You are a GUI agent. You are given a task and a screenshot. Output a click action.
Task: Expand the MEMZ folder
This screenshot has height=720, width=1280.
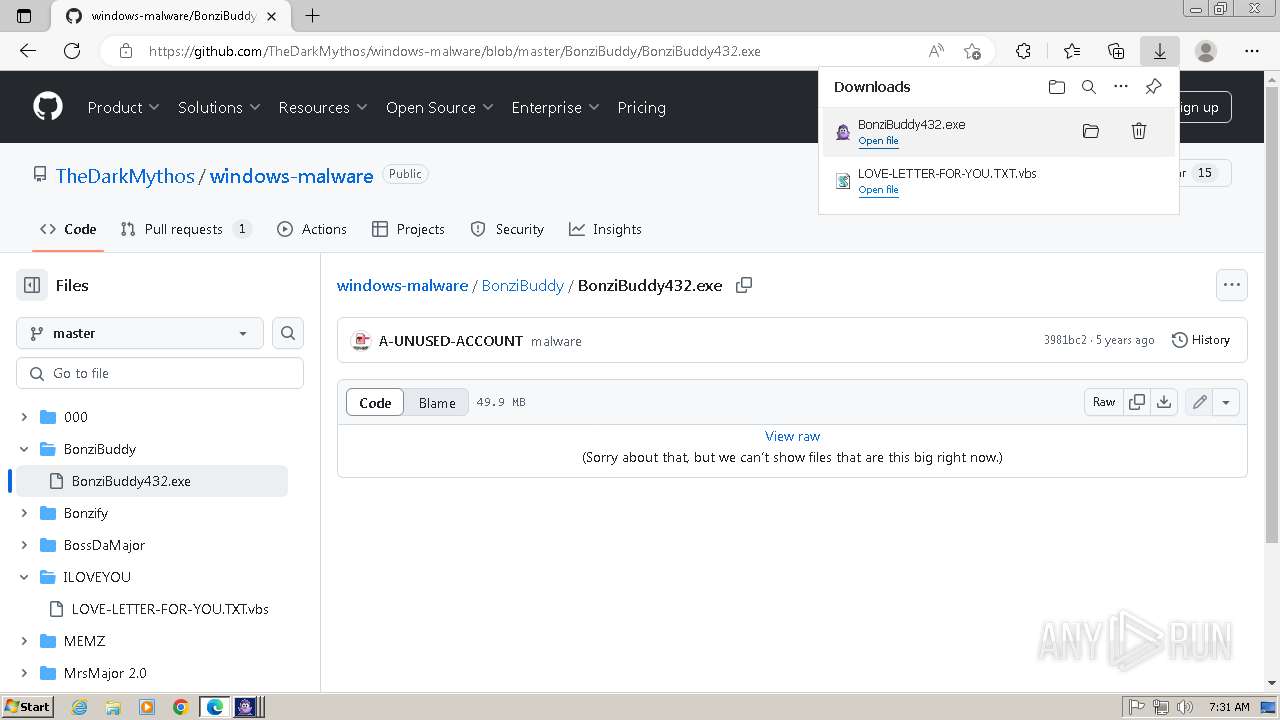[x=25, y=641]
